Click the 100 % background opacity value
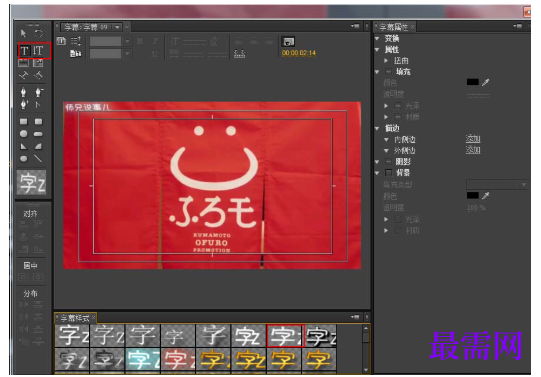The image size is (541, 377). (476, 208)
